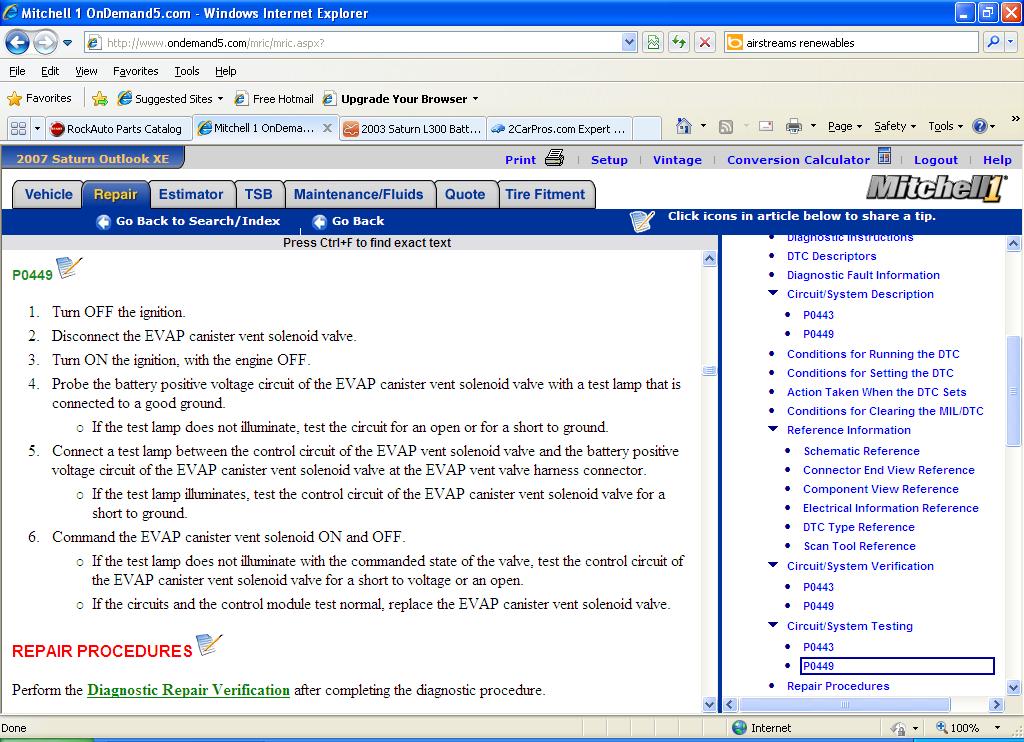This screenshot has width=1024, height=742.
Task: Open Suggested Sites dropdown
Action: (170, 99)
